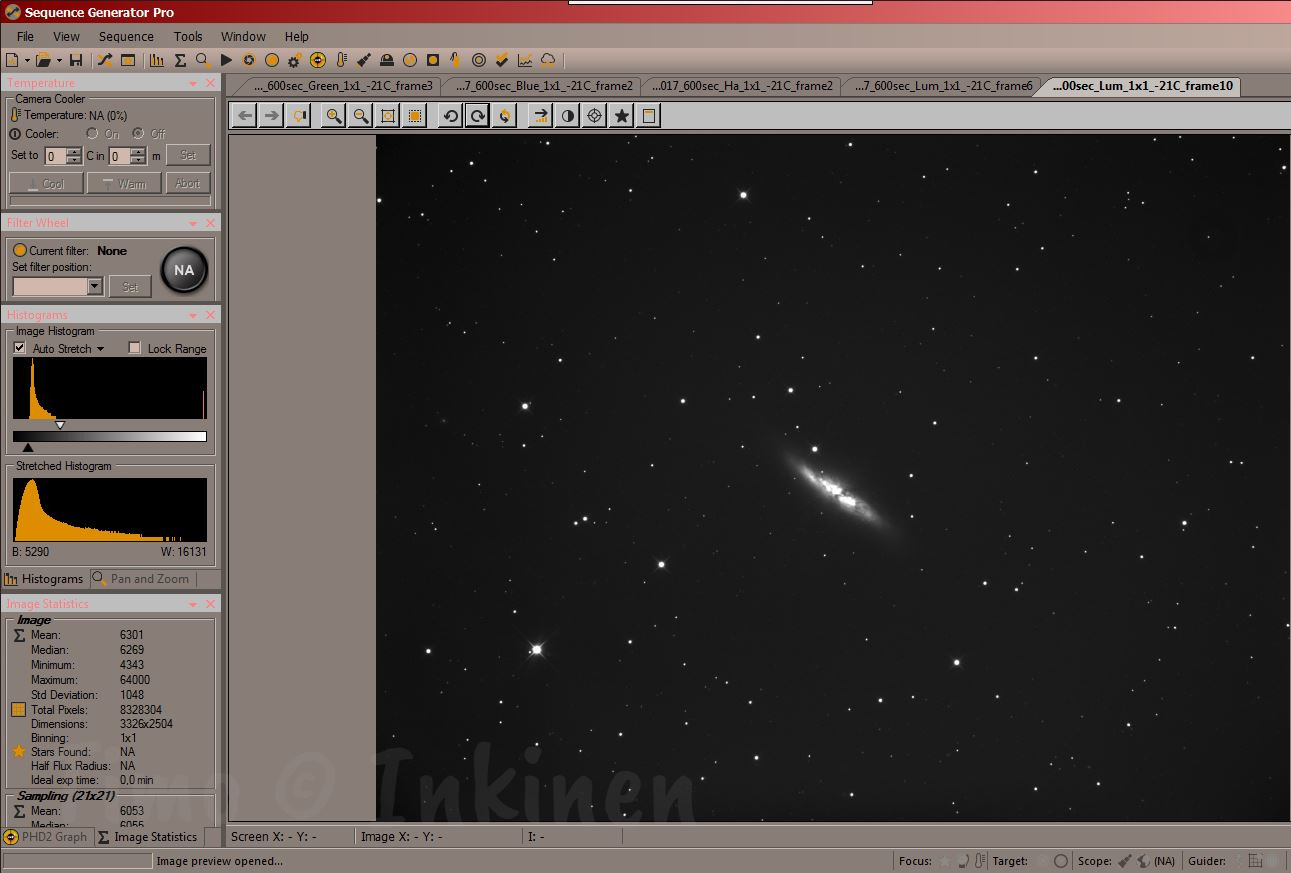Select the Cooler On radio button

[93, 134]
